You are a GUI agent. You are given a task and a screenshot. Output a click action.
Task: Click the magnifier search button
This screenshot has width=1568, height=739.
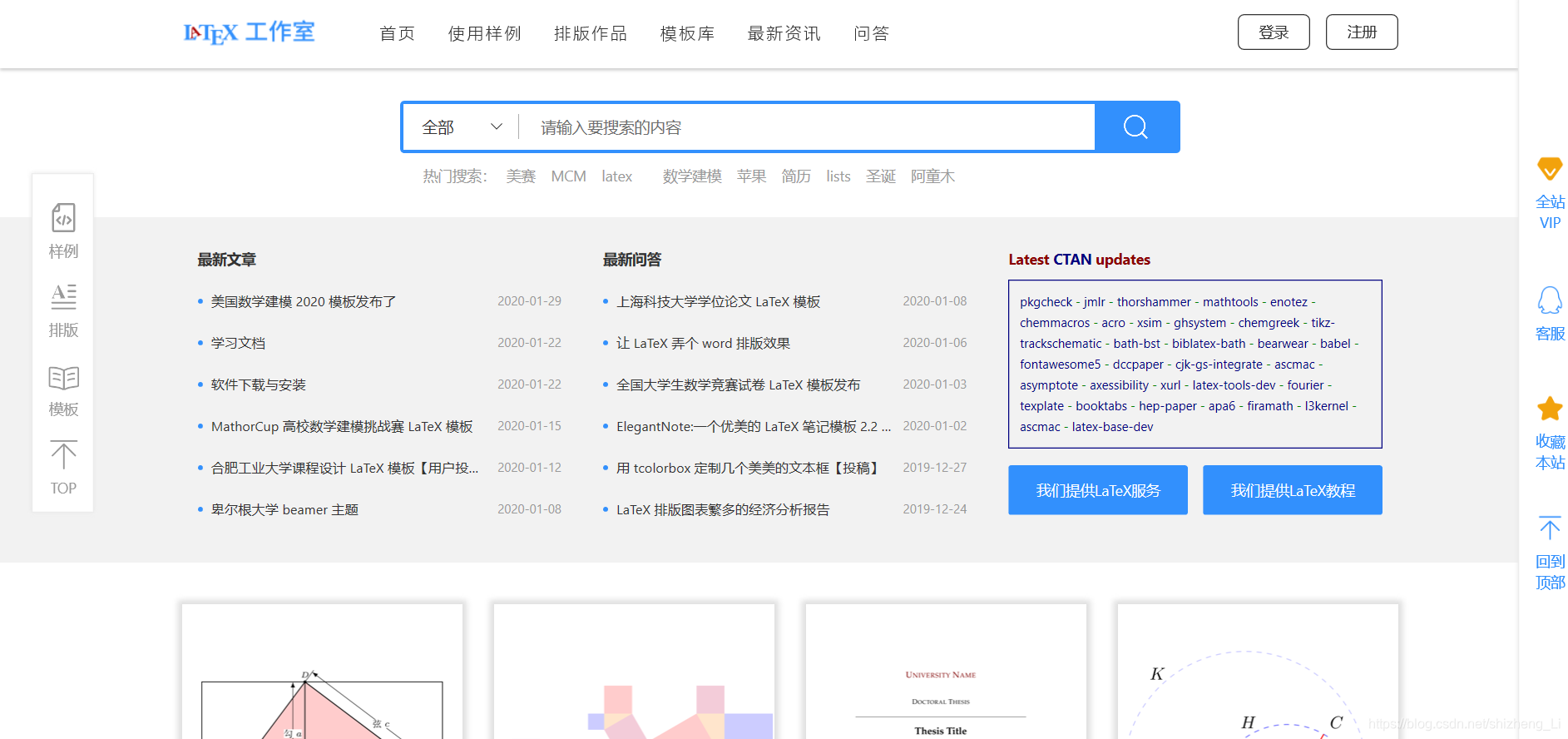pyautogui.click(x=1136, y=127)
